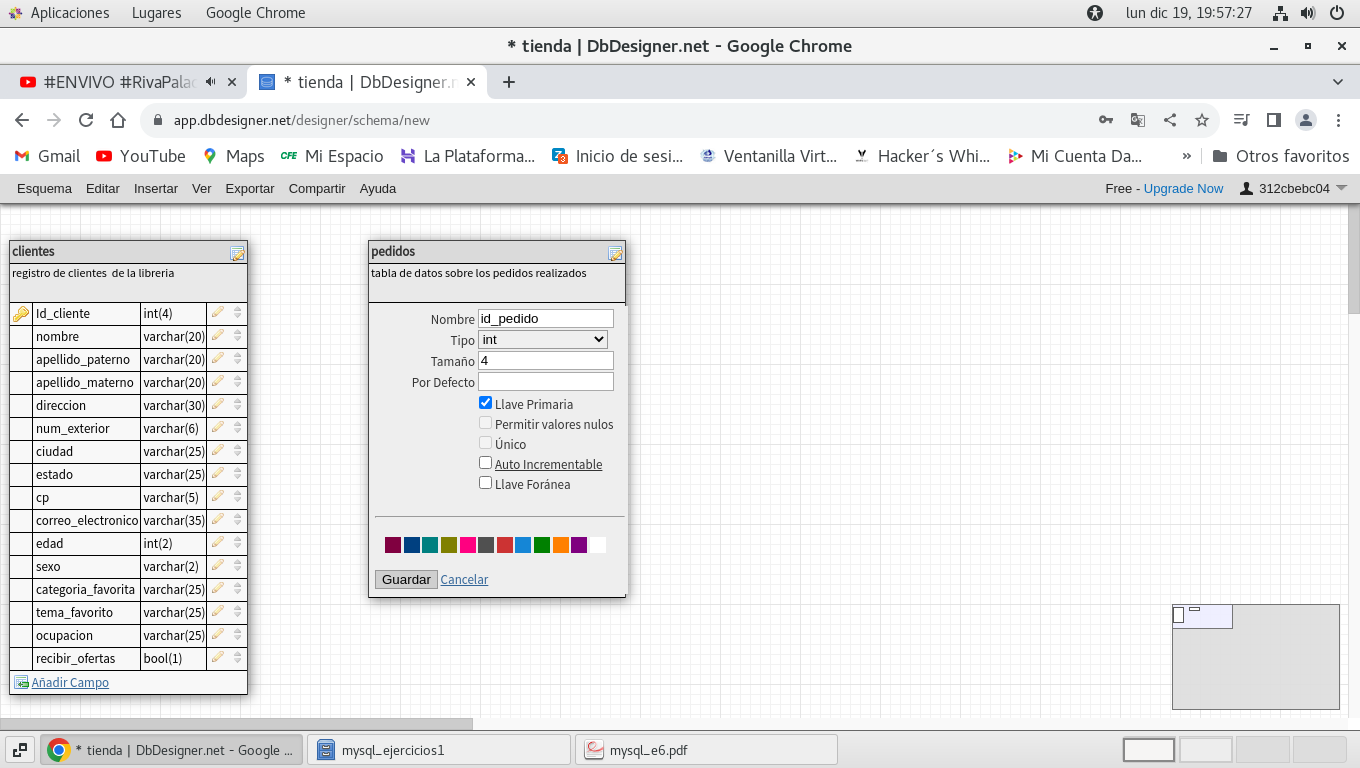Open the Exportar menu
This screenshot has width=1360, height=768.
click(x=250, y=188)
